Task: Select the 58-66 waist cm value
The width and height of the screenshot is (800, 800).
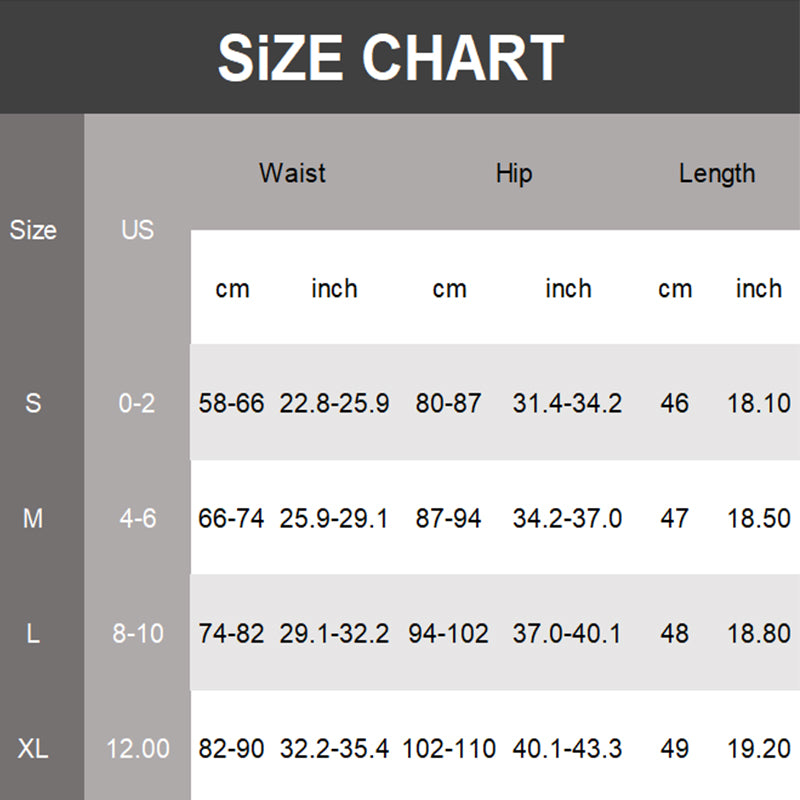Action: pos(231,404)
